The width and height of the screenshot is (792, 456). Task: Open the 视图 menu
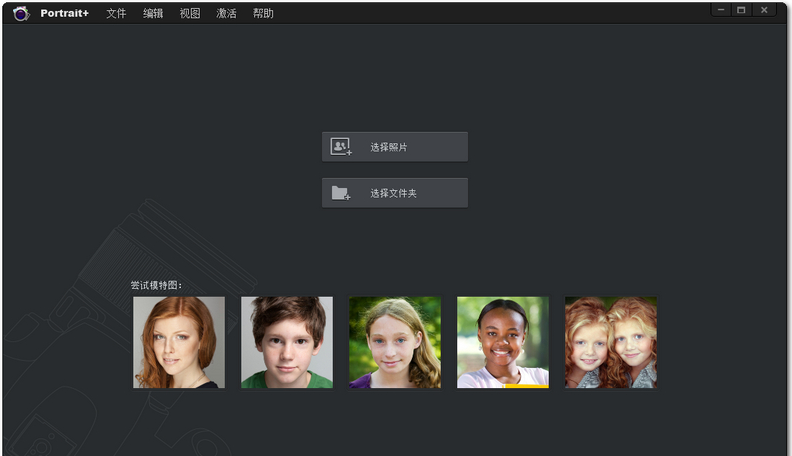click(190, 14)
